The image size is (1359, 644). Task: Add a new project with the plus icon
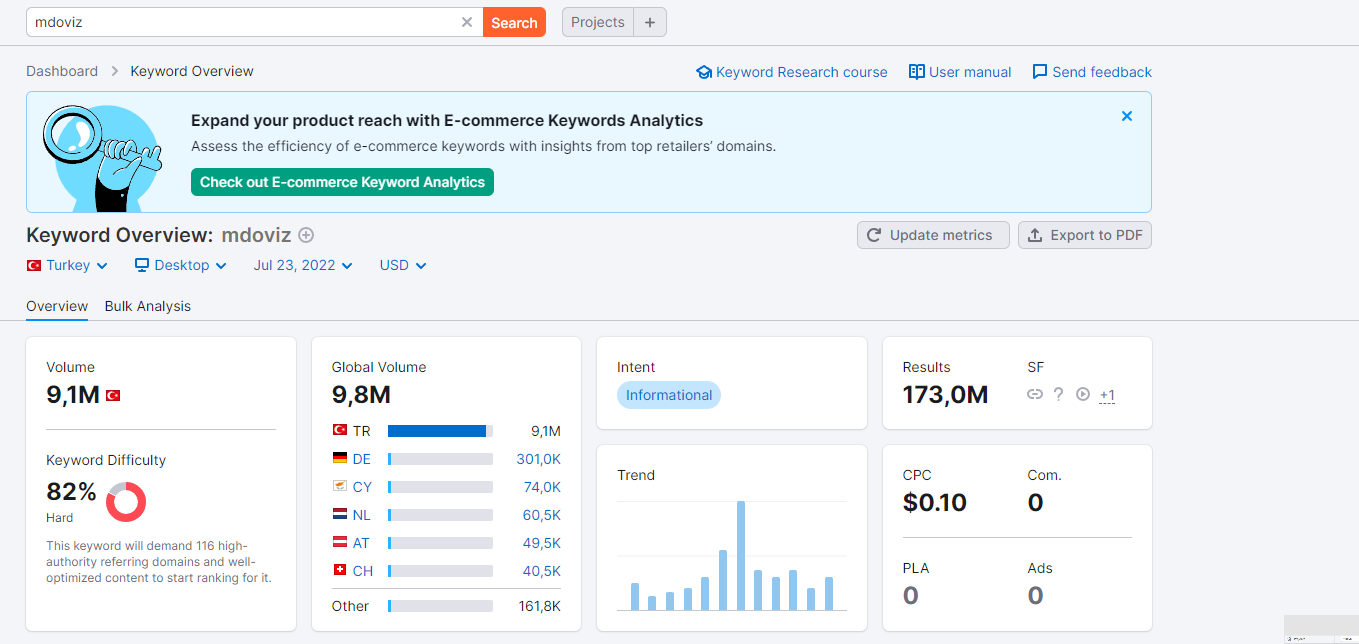650,22
